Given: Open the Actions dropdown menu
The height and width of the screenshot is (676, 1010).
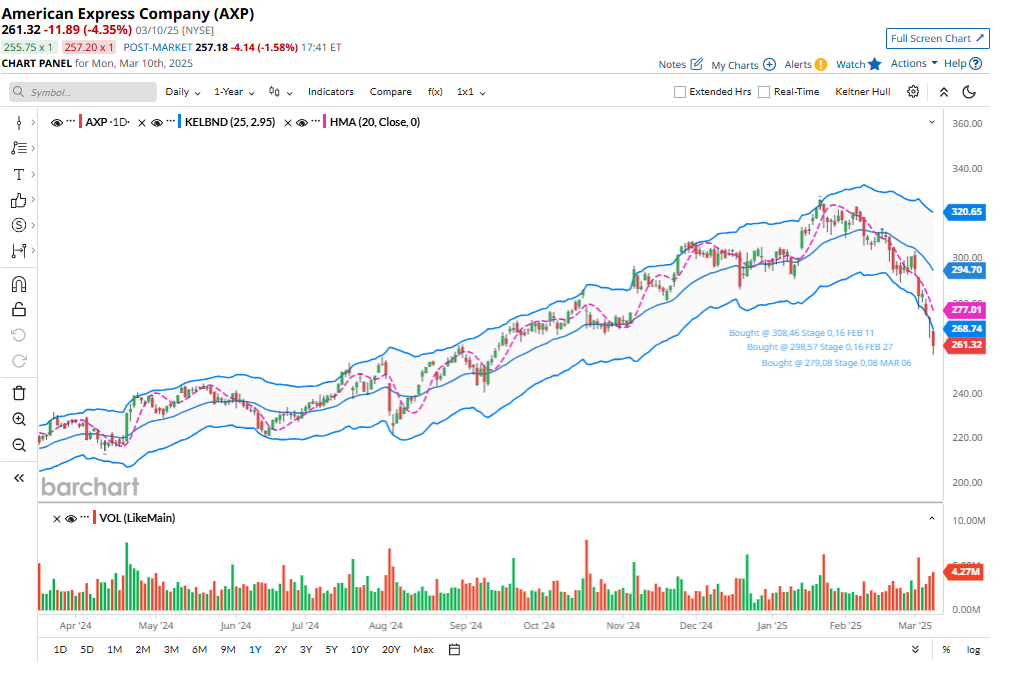Looking at the screenshot, I should 913,63.
